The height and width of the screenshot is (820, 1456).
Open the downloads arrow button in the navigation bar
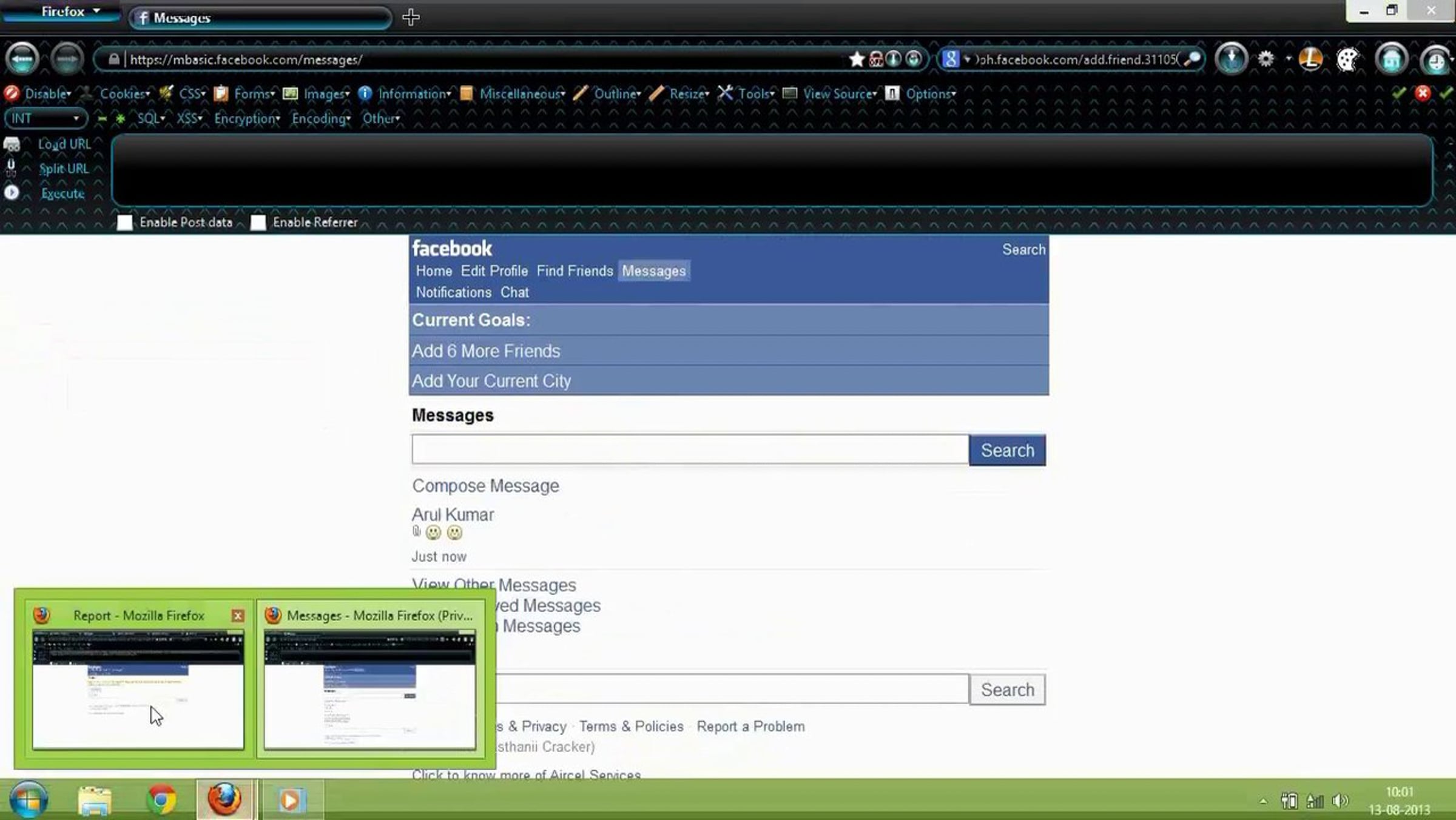click(x=1231, y=59)
